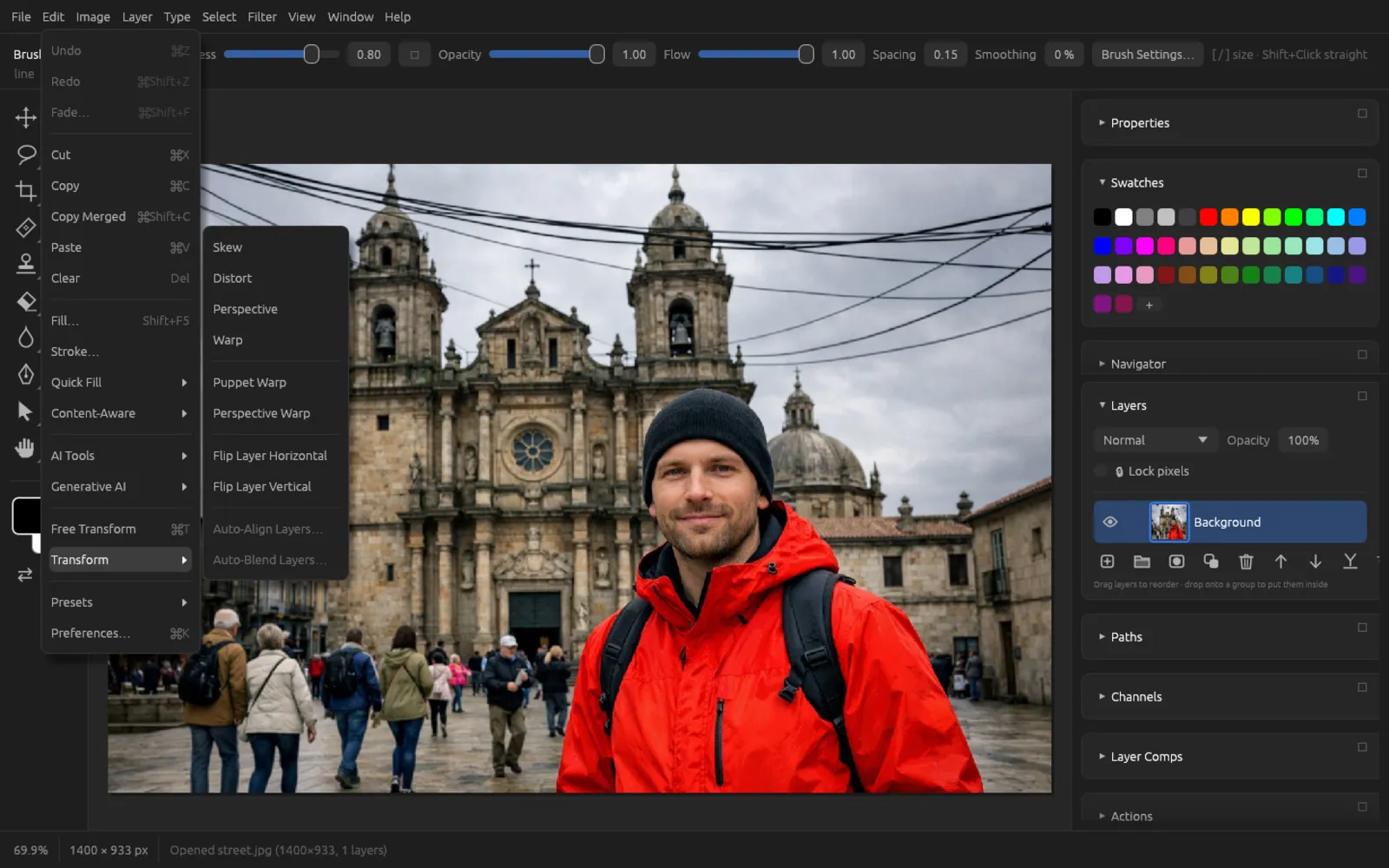
Task: Select the Lasso tool
Action: [x=25, y=155]
